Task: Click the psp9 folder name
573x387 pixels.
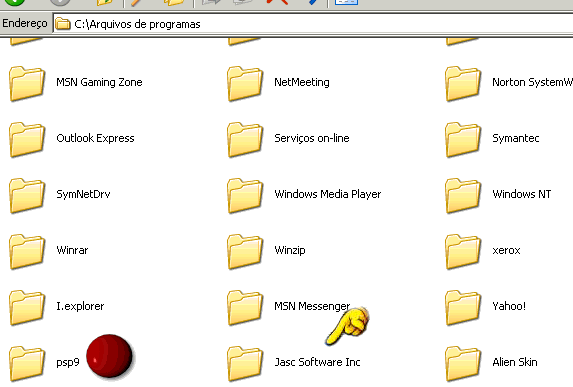Action: point(68,363)
